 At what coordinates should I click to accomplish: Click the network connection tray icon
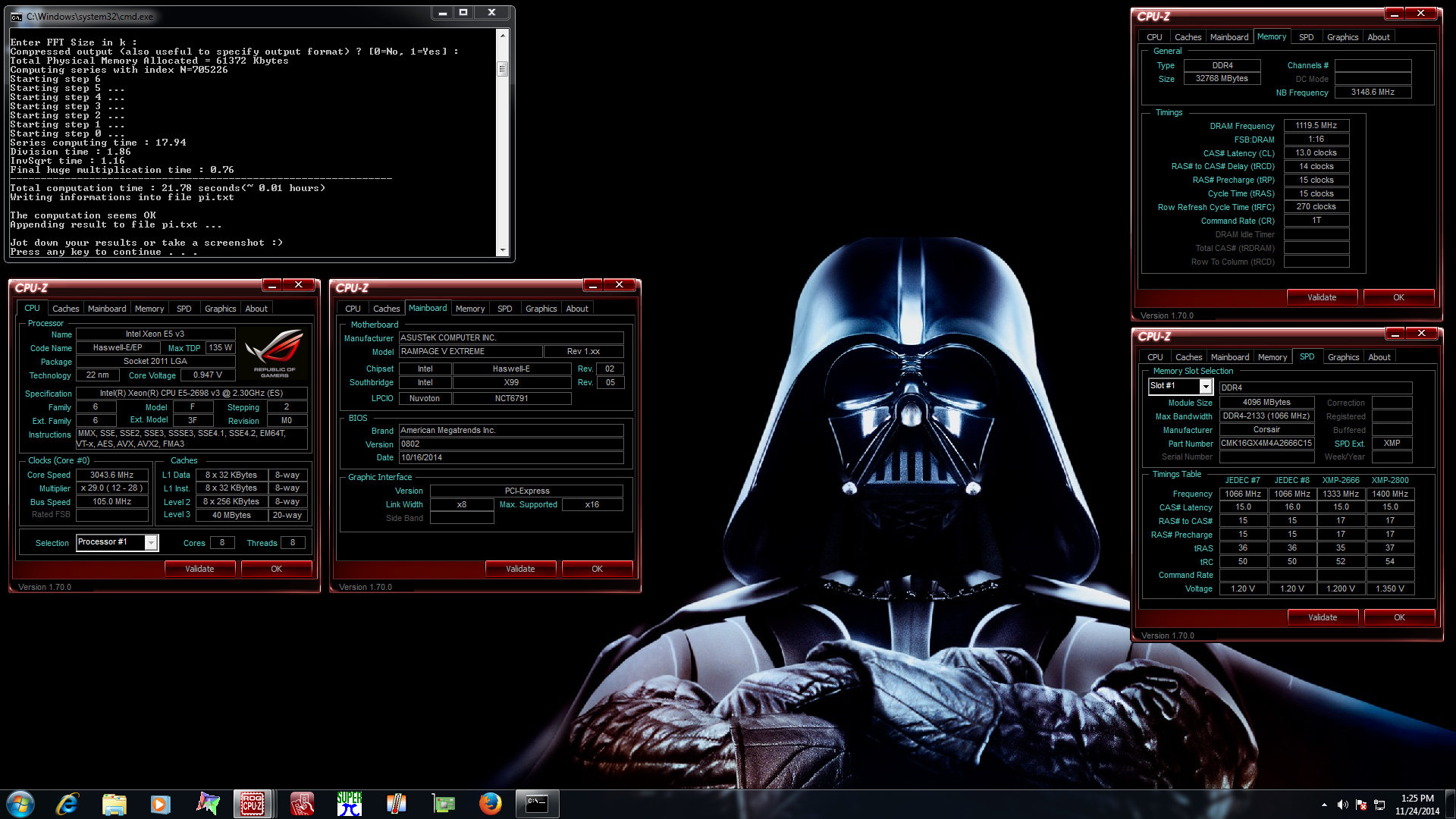click(x=1379, y=805)
